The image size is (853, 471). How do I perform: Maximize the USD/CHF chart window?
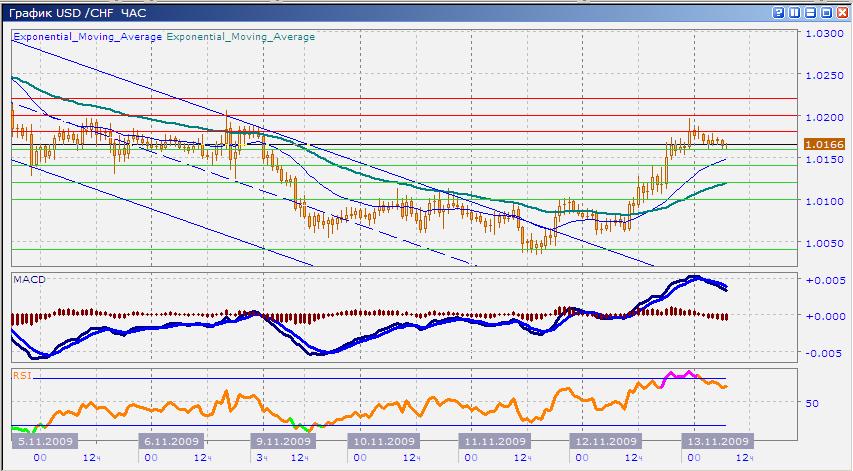(826, 12)
